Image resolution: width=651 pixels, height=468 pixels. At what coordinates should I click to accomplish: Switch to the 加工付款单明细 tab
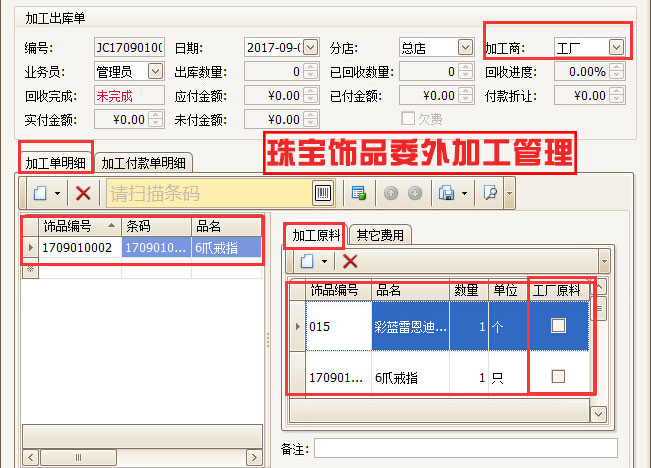tap(145, 163)
